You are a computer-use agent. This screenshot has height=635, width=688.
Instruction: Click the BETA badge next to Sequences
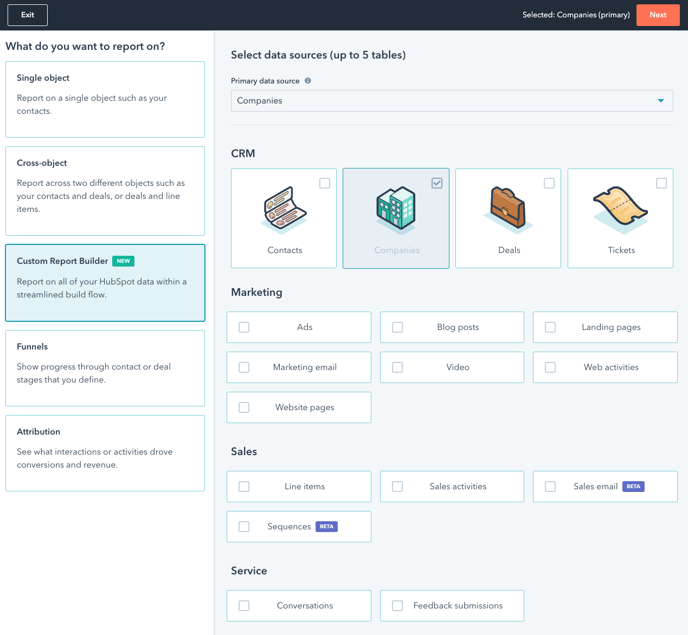pos(327,527)
